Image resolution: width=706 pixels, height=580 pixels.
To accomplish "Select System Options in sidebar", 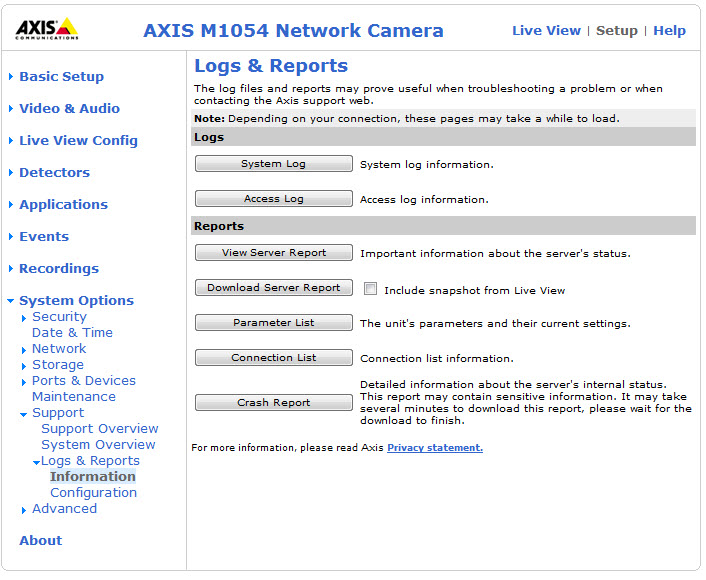I will pyautogui.click(x=77, y=301).
